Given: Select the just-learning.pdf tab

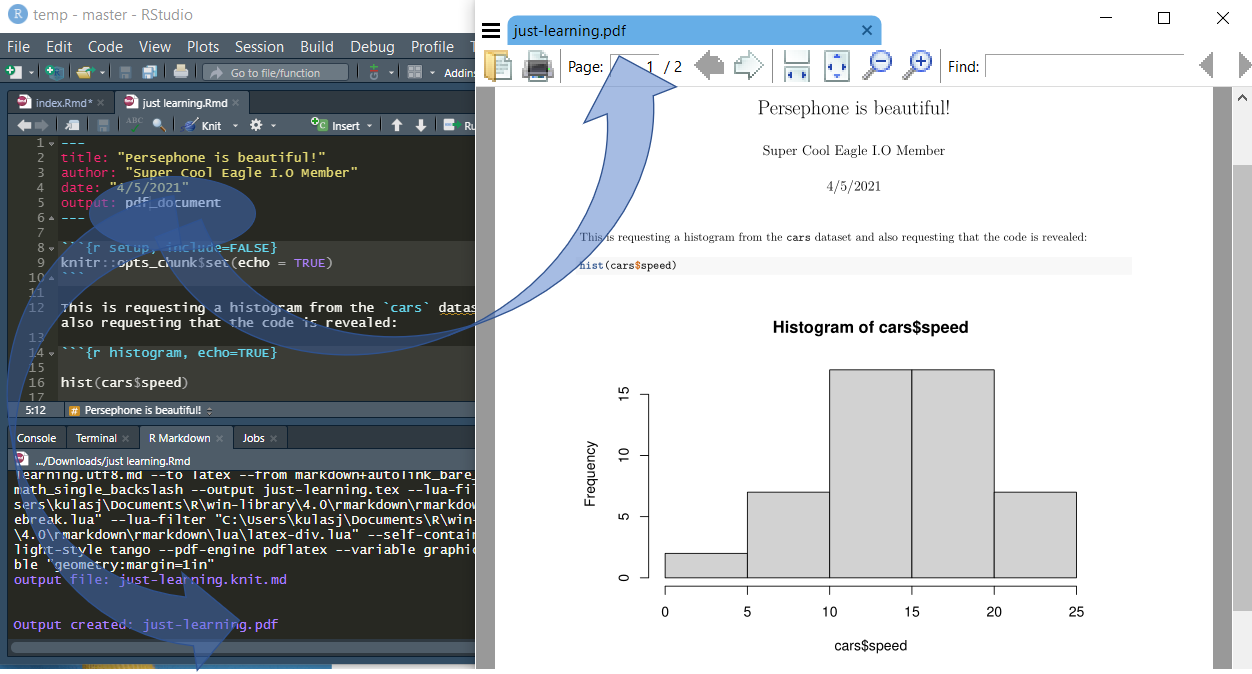Looking at the screenshot, I should click(x=694, y=30).
